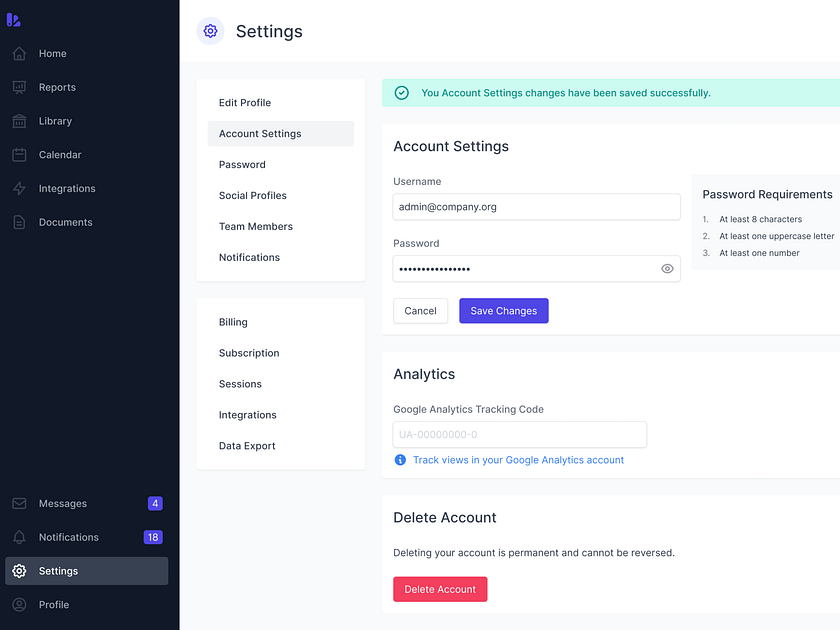
Task: Open the Social Profiles tab
Action: click(281, 196)
